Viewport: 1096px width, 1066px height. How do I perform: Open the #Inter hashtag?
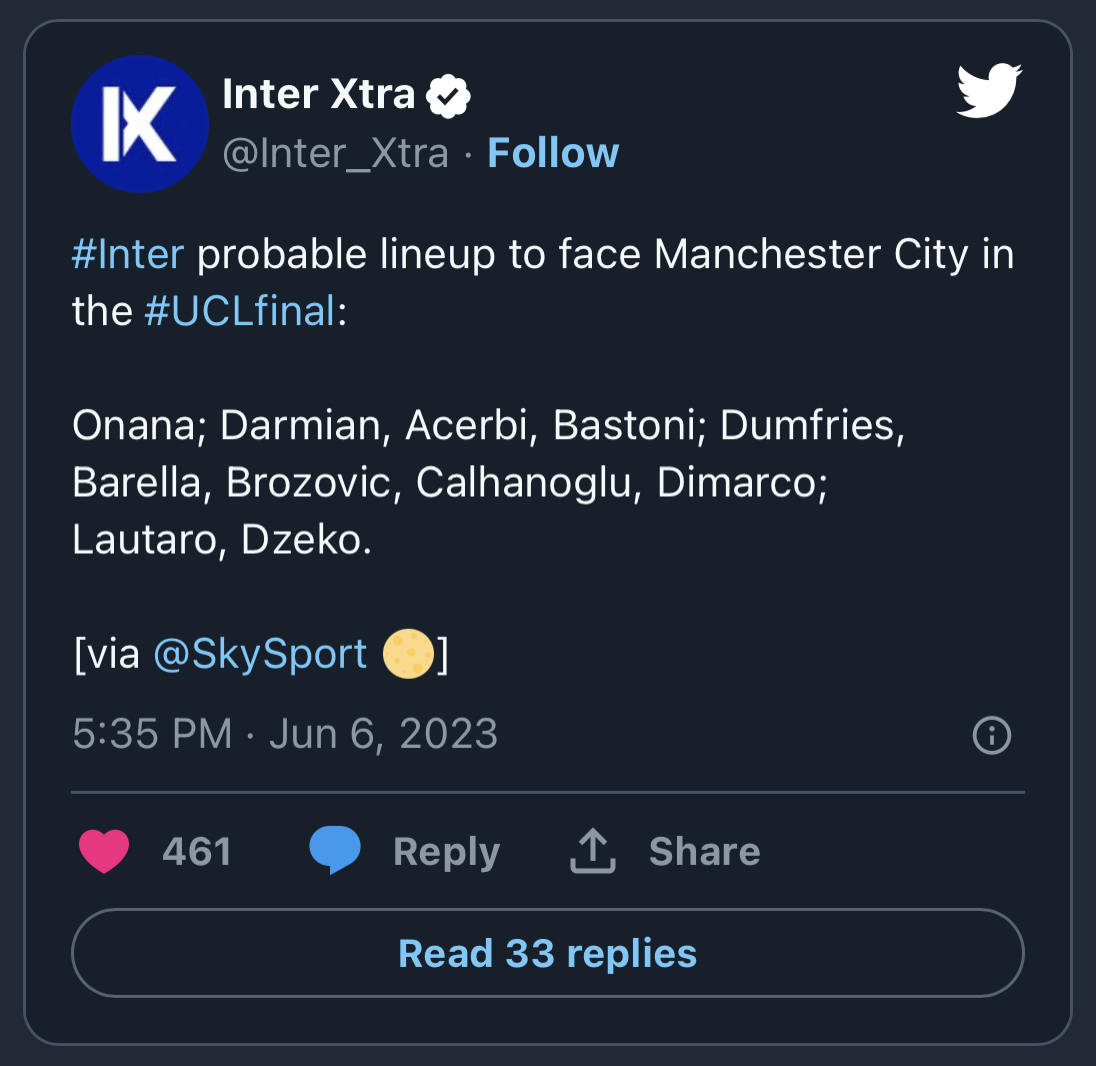pyautogui.click(x=128, y=255)
